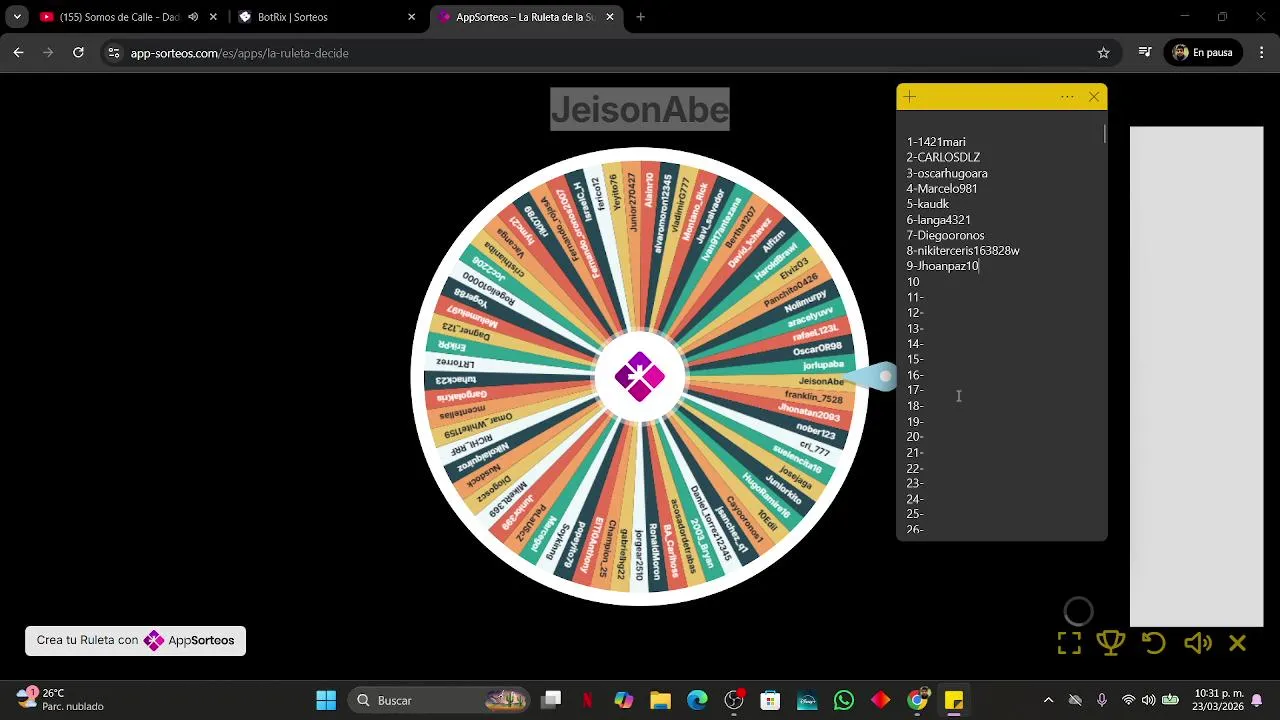Click the fullscreen icon below the wheel

(1069, 643)
